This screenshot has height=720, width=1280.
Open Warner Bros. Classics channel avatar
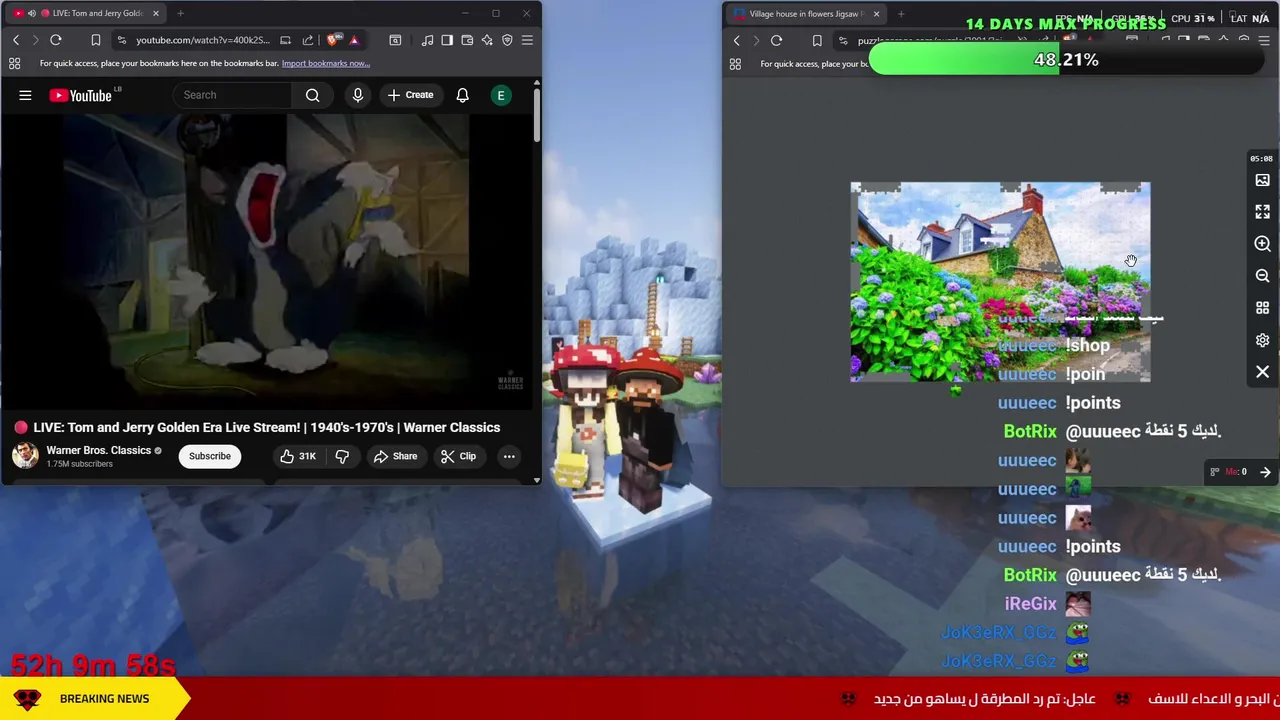tap(25, 455)
